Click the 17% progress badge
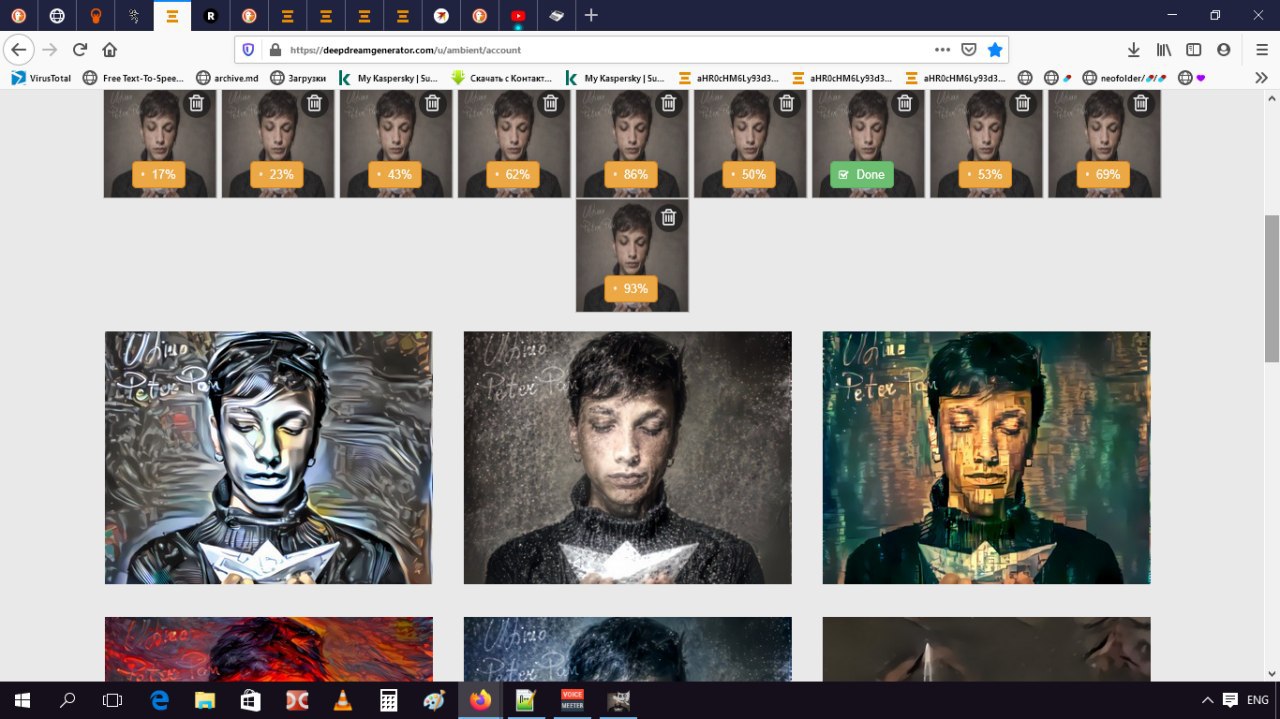 [159, 174]
